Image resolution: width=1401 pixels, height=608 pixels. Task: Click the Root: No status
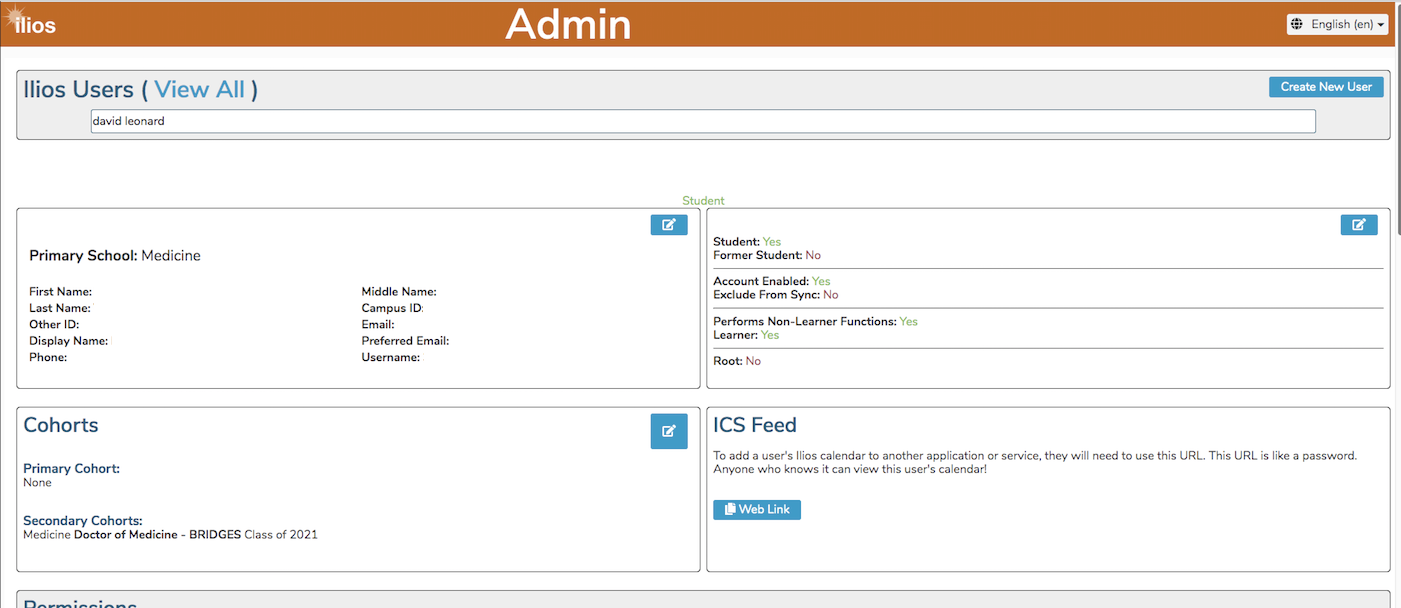point(737,361)
